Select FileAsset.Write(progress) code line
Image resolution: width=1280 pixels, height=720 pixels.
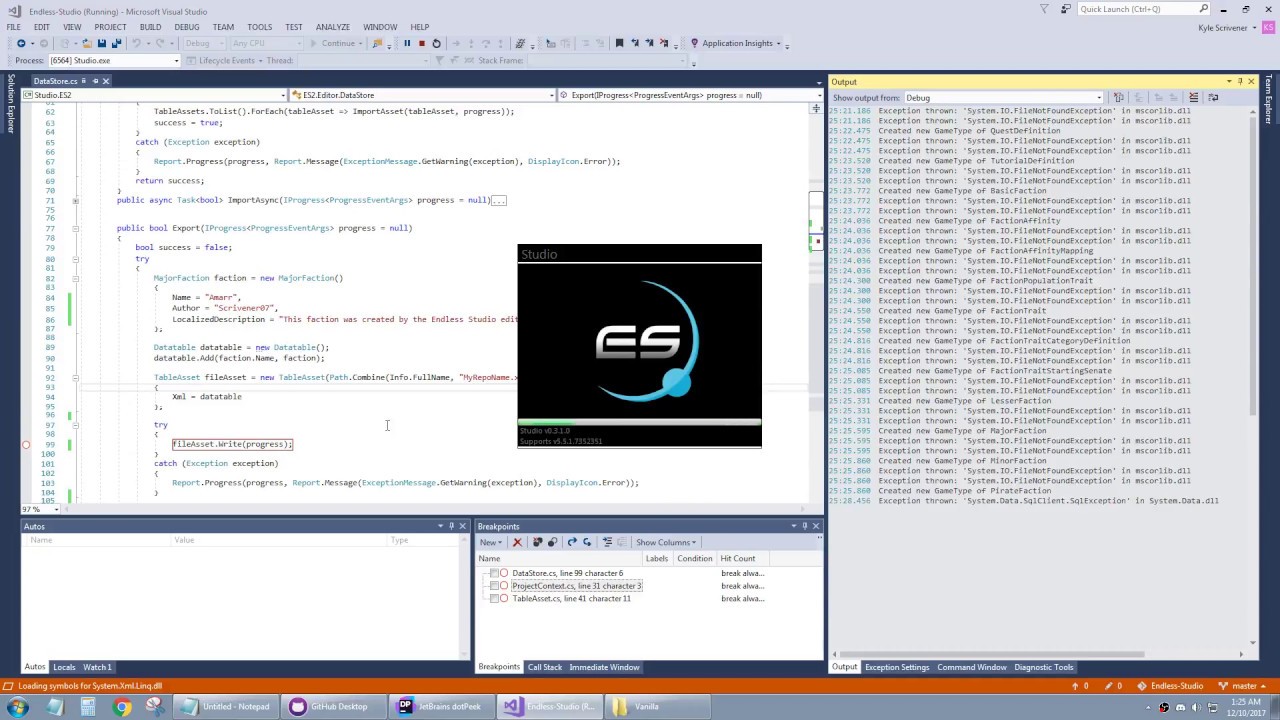pyautogui.click(x=232, y=444)
